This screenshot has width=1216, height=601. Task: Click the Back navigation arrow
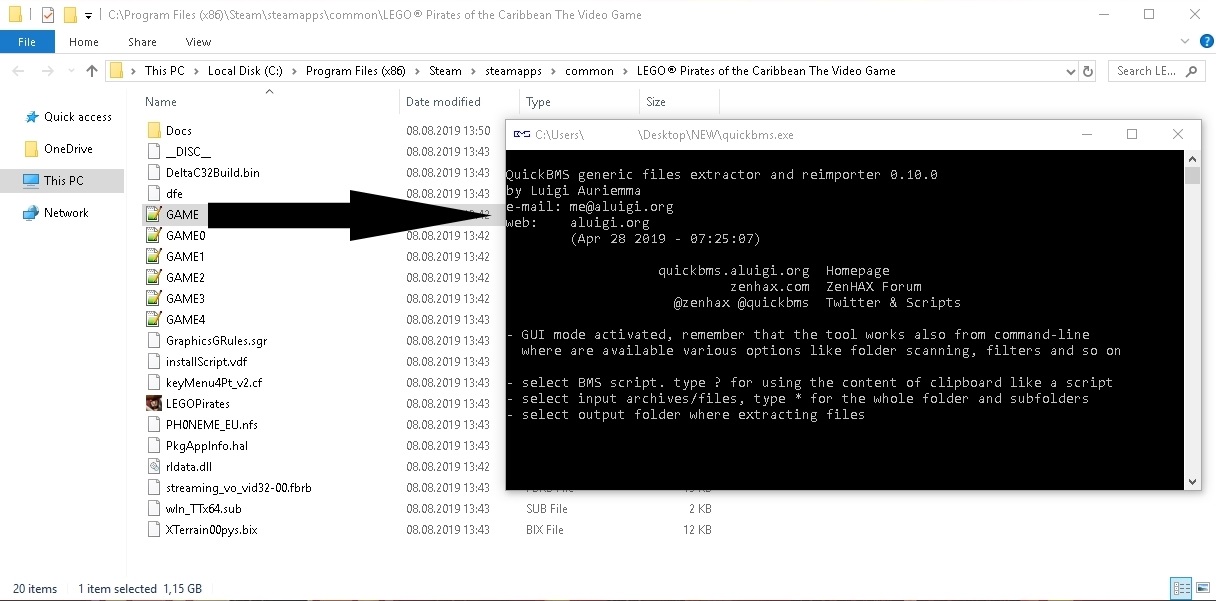[x=18, y=71]
